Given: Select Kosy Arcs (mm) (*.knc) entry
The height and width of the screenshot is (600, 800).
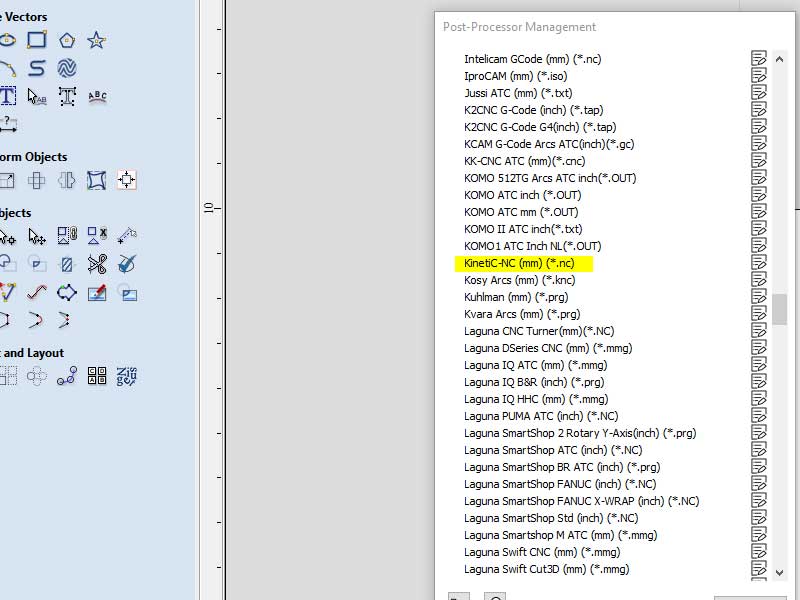Looking at the screenshot, I should (x=519, y=280).
